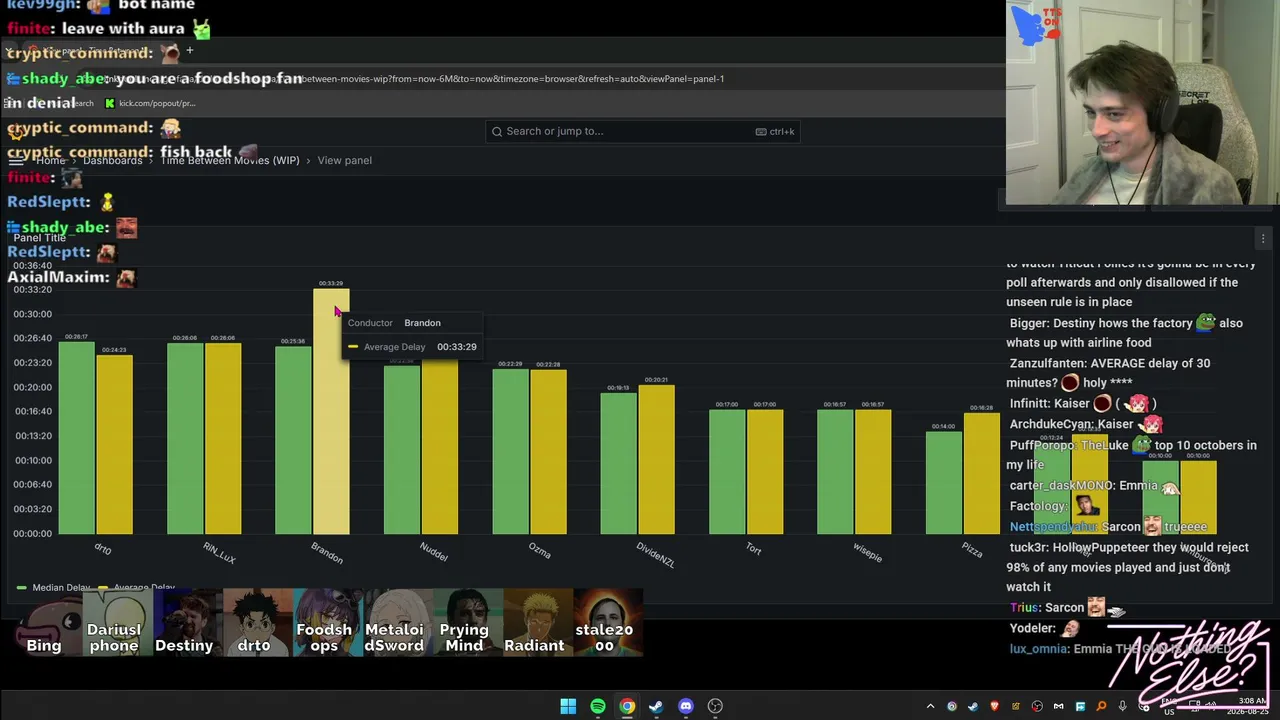Click username lux_omnia in right chat
This screenshot has height=720, width=1280.
1038,648
